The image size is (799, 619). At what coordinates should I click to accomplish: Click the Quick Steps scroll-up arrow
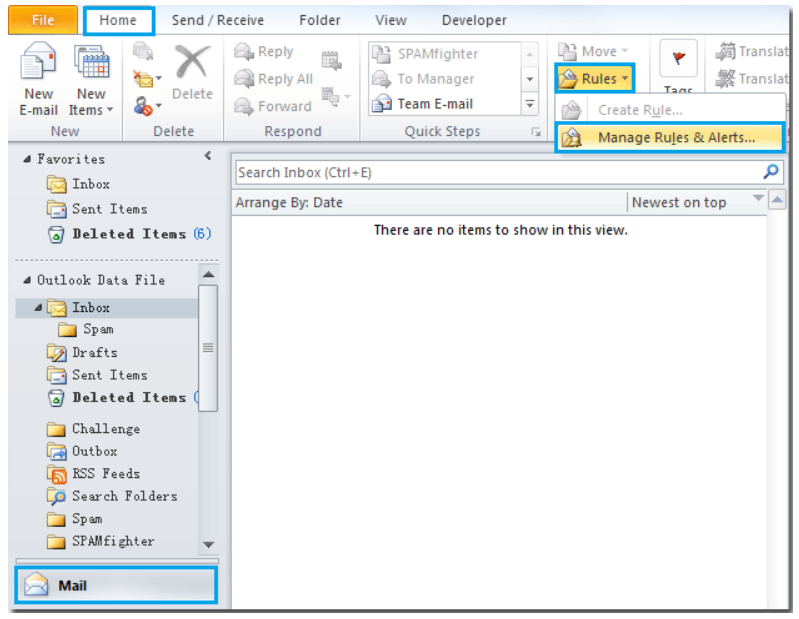pos(530,53)
